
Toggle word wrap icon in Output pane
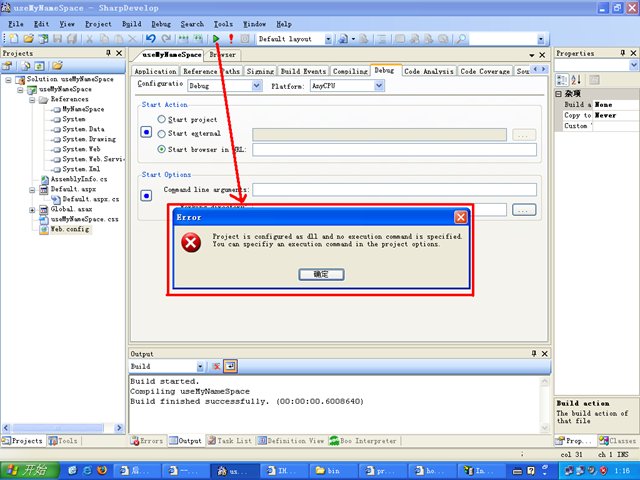click(x=229, y=367)
